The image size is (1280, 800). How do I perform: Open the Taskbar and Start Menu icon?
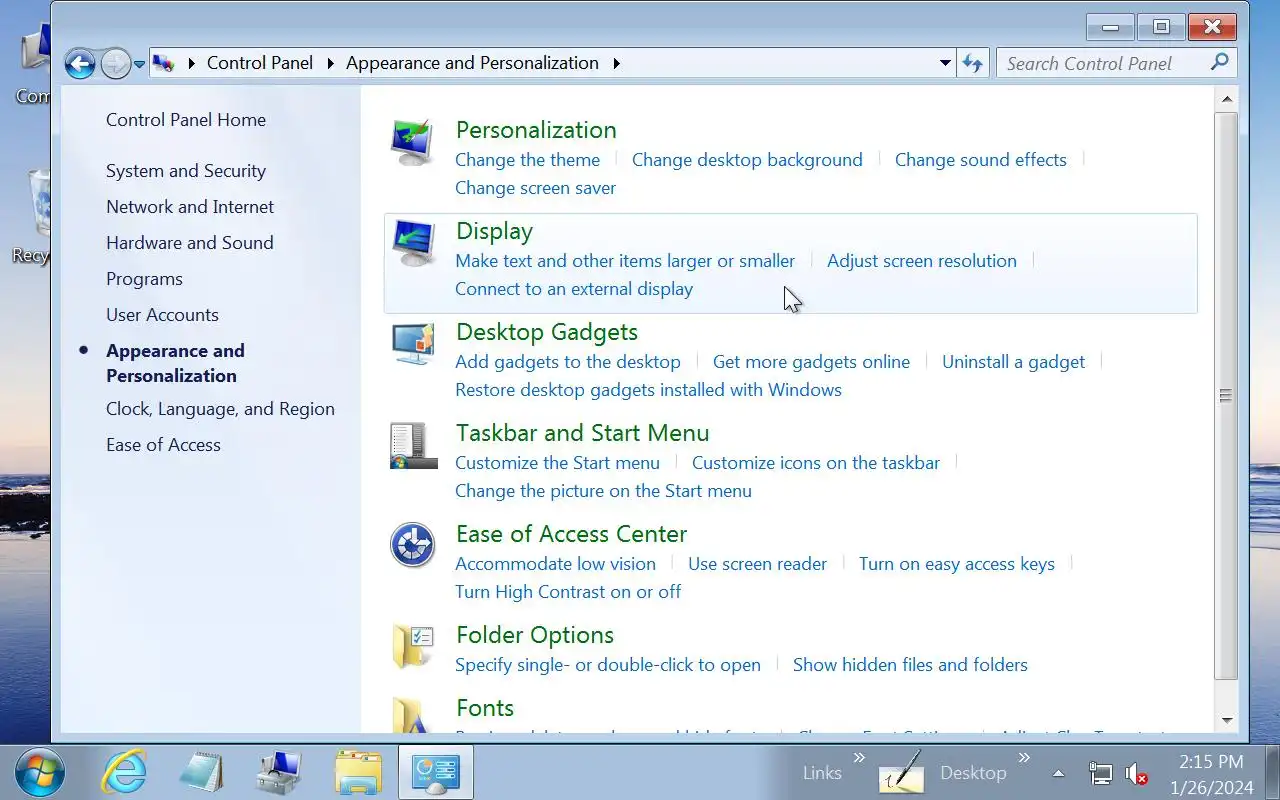click(x=413, y=445)
